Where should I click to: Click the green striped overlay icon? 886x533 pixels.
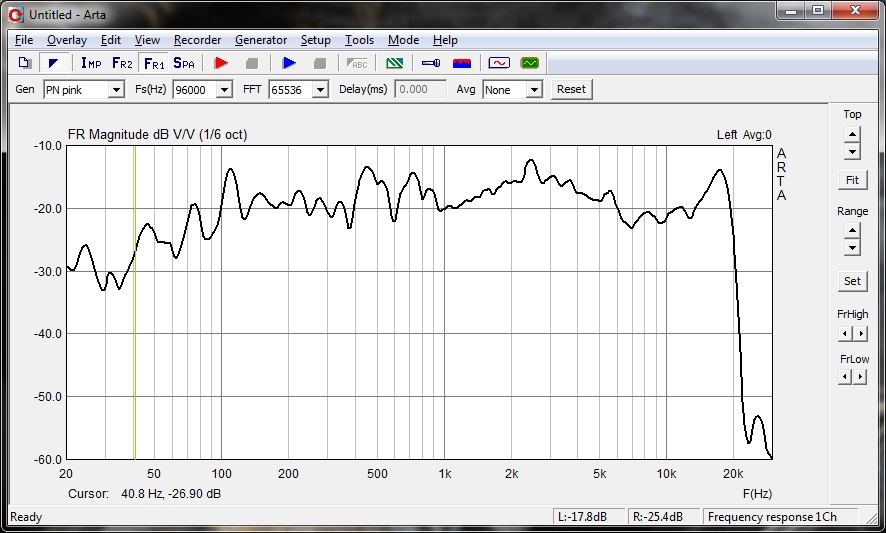click(394, 63)
